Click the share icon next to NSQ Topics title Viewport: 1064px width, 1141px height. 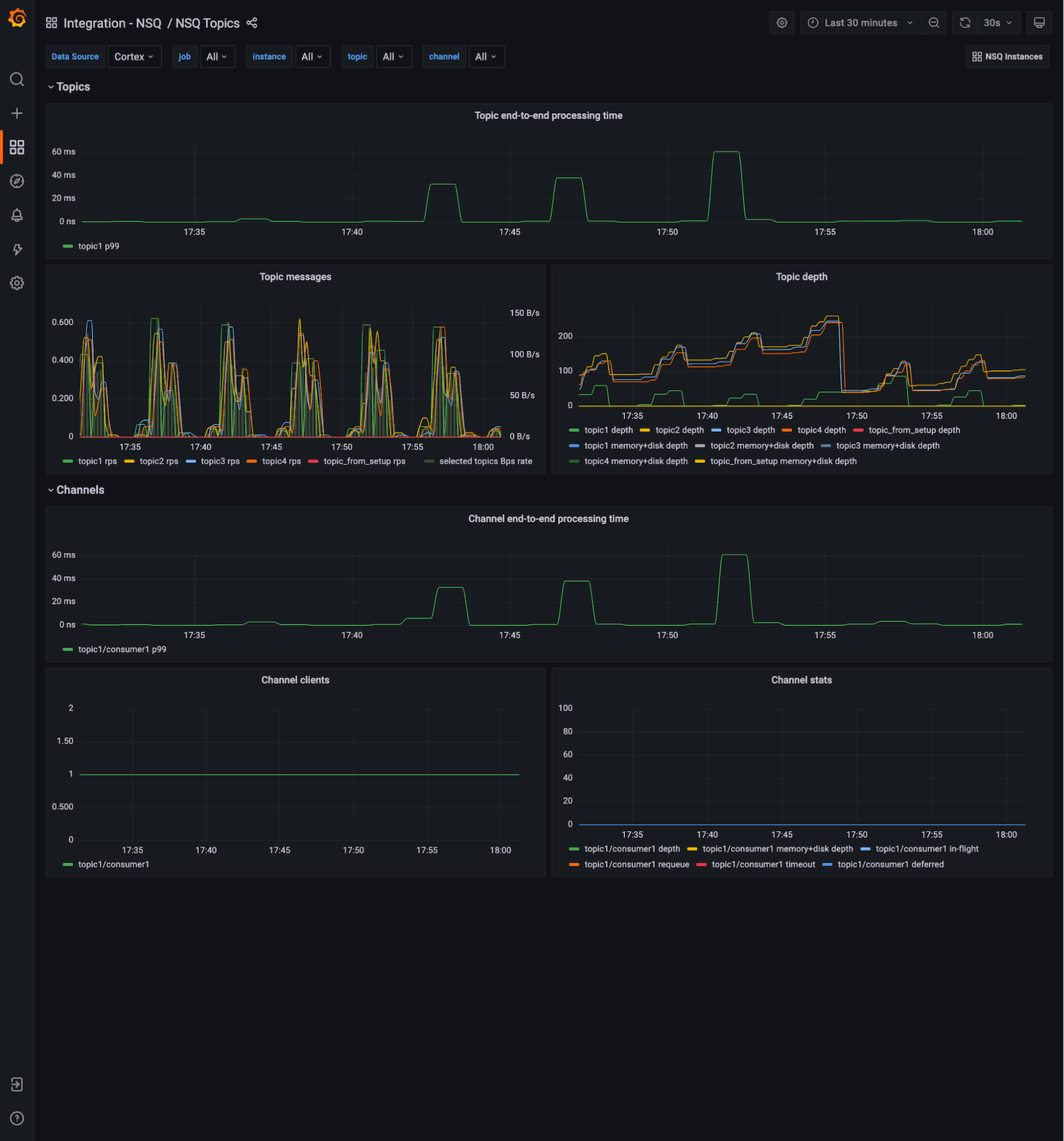[x=251, y=23]
